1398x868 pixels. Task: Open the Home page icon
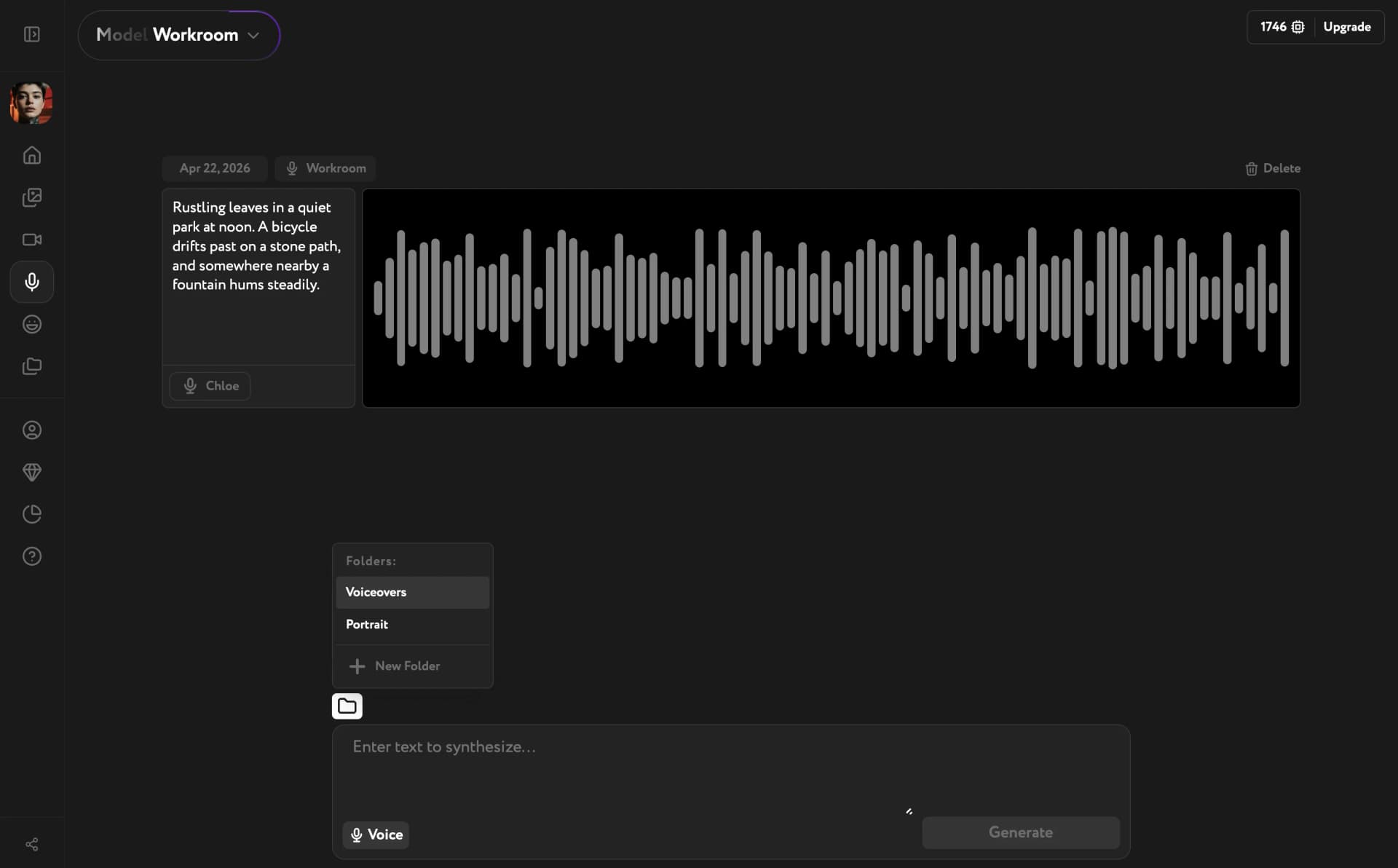click(x=31, y=155)
